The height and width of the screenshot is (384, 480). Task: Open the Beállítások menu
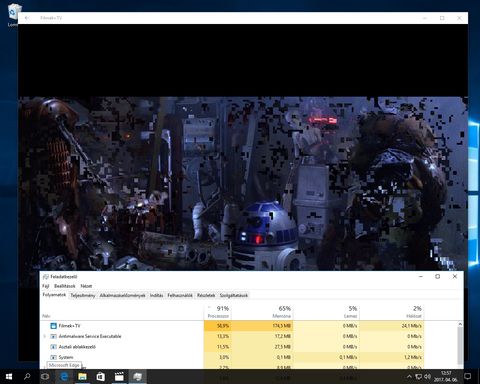(x=65, y=286)
